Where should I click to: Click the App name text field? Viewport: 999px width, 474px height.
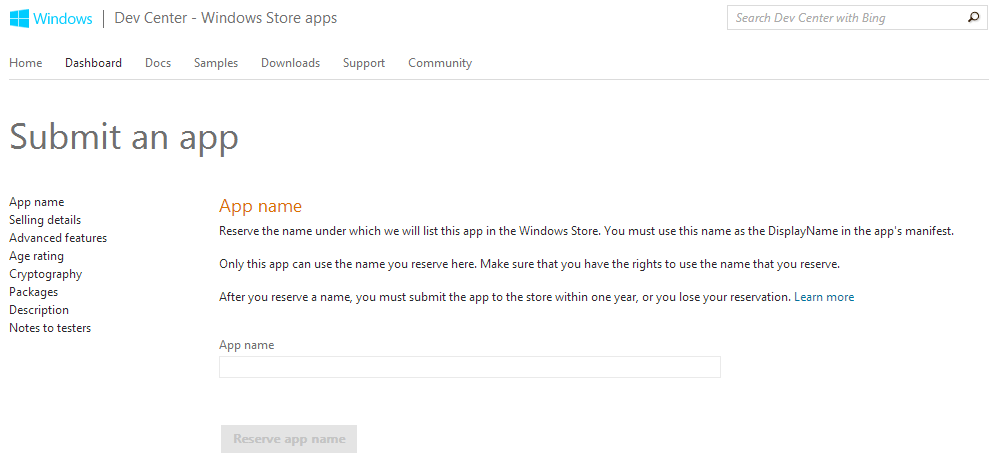point(470,367)
